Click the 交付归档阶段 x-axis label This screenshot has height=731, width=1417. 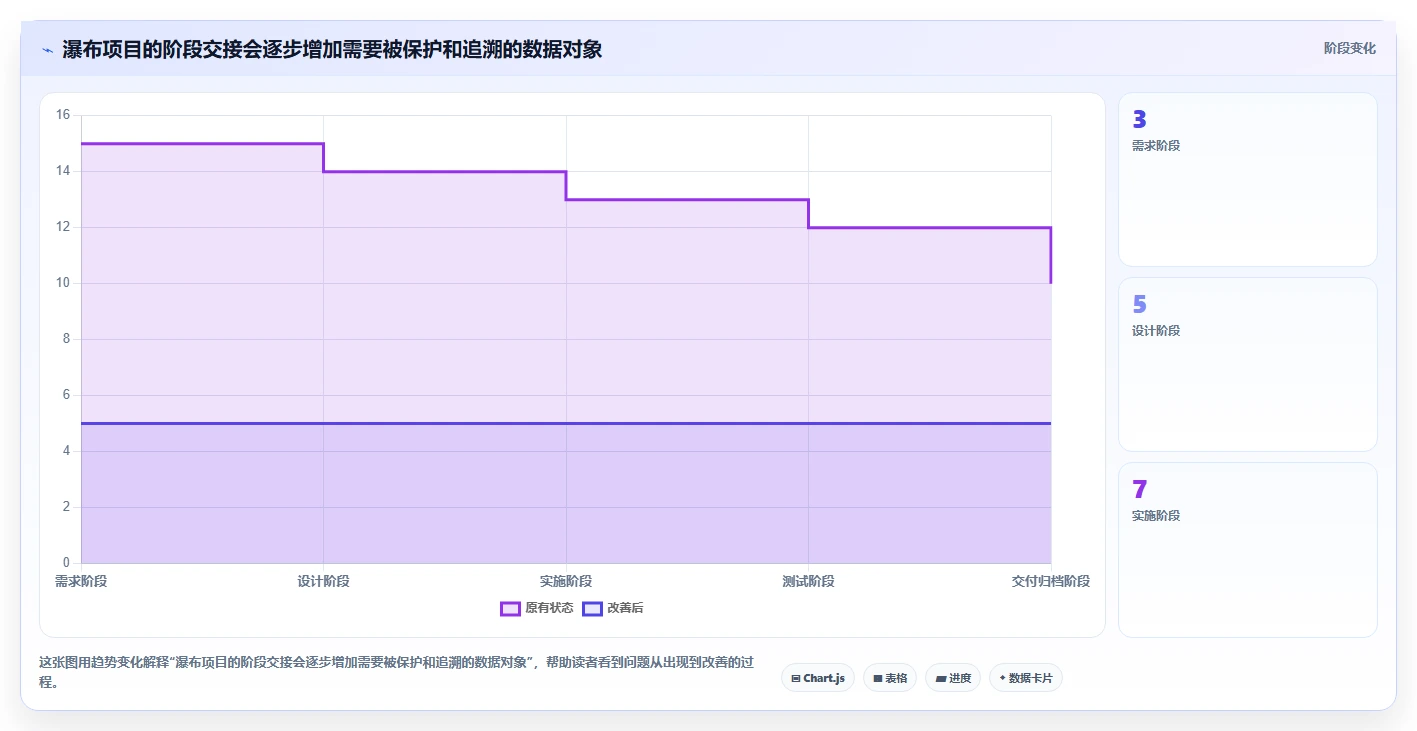click(x=1050, y=581)
